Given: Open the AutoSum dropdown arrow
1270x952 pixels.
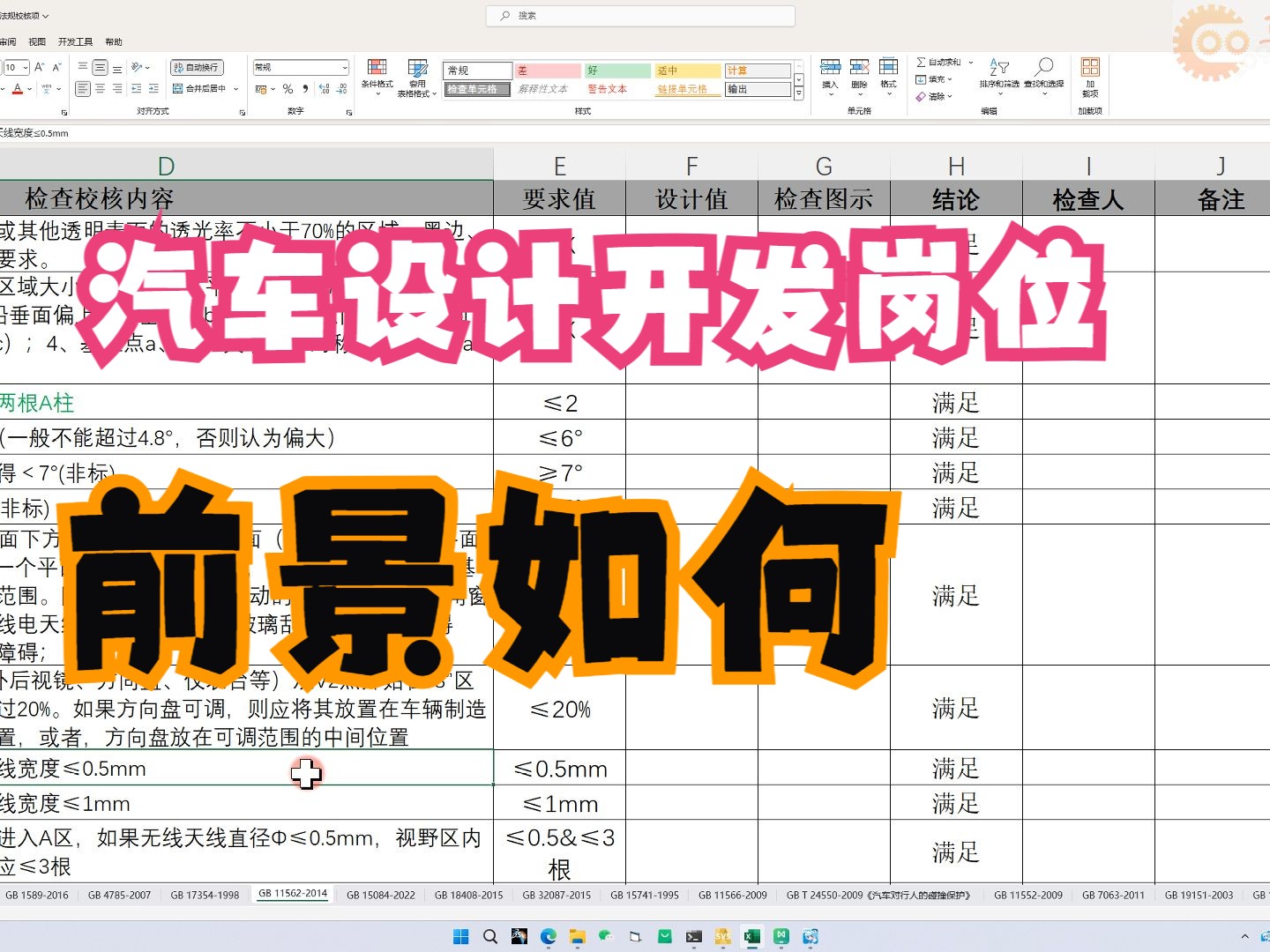Looking at the screenshot, I should point(971,63).
